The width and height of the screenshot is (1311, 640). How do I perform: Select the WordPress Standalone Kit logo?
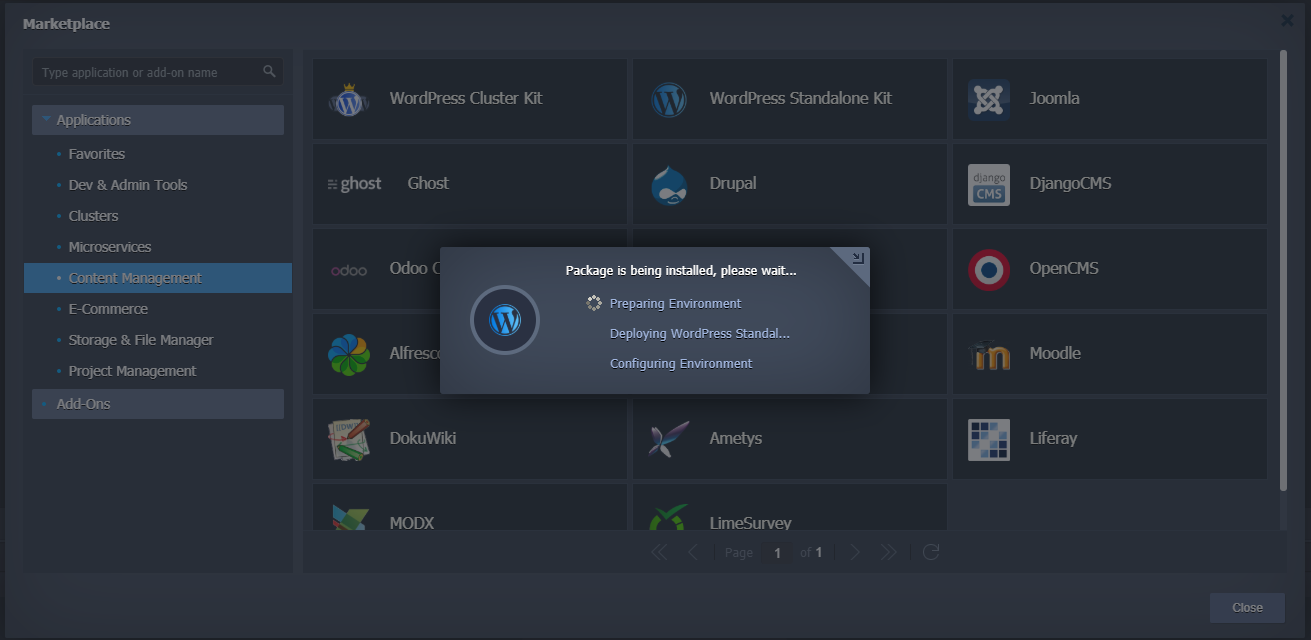669,99
